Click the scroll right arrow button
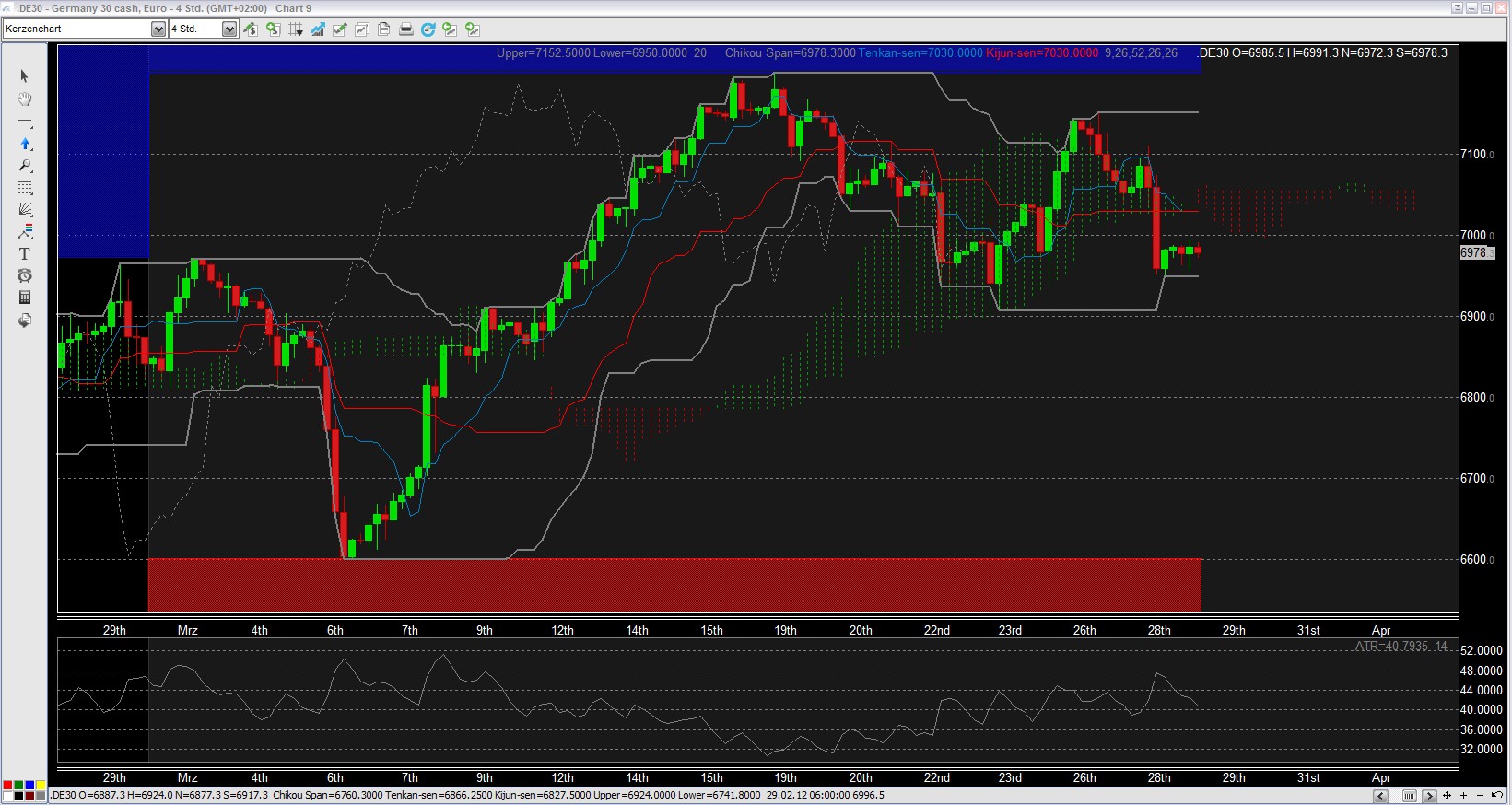The width and height of the screenshot is (1512, 805). coord(1429,796)
